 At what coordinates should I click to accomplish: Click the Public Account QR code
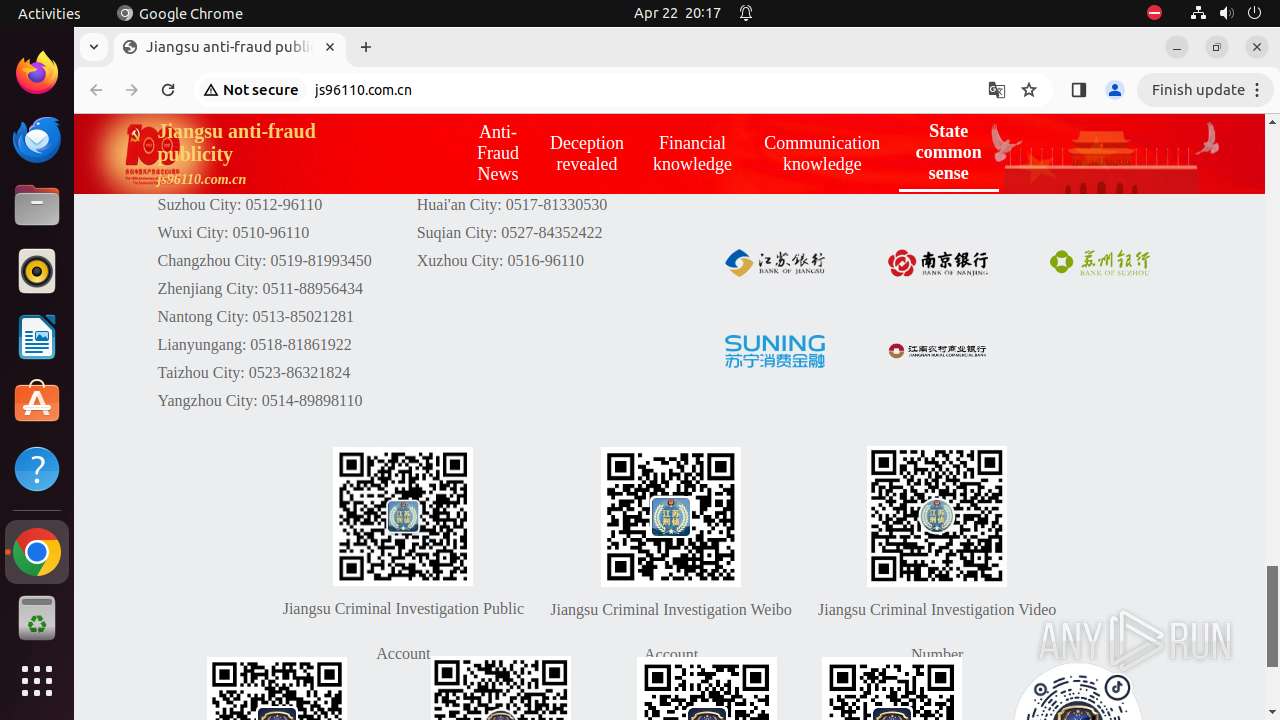pos(403,516)
